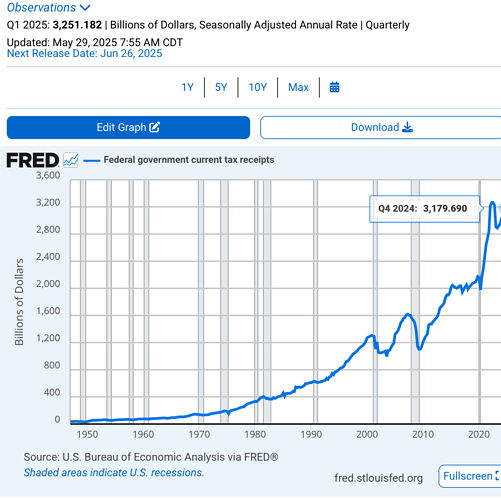Click the Download button
501x500 pixels.
[x=381, y=127]
